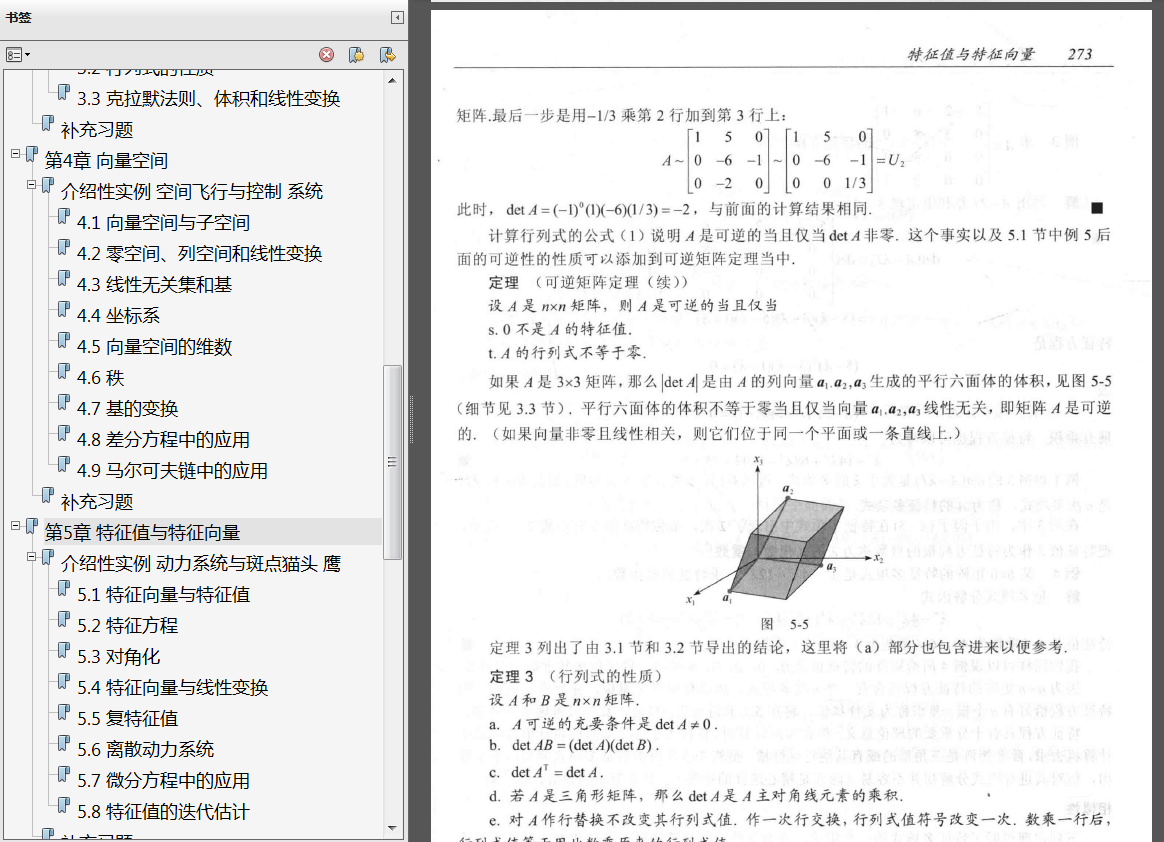The height and width of the screenshot is (842, 1164).
Task: Open the bookmark options dropdown menu
Action: point(18,55)
